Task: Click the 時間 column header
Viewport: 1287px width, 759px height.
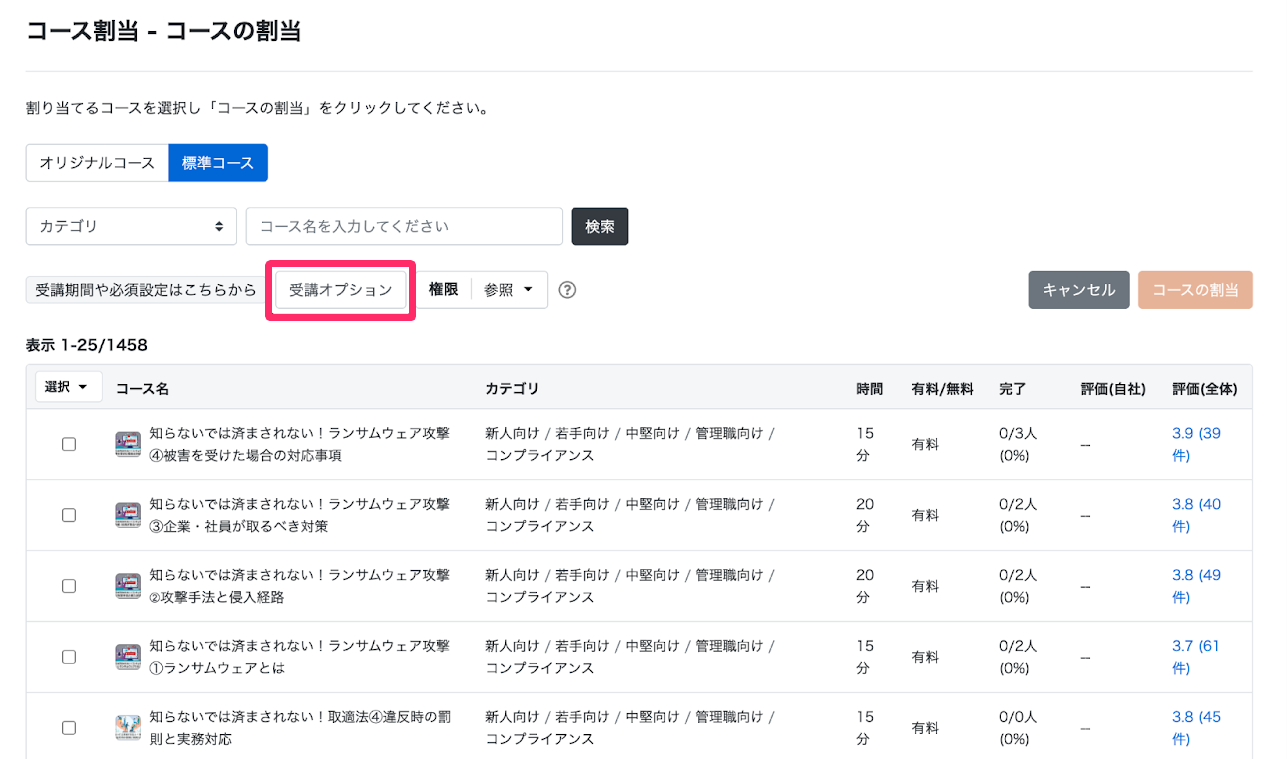Action: [870, 388]
